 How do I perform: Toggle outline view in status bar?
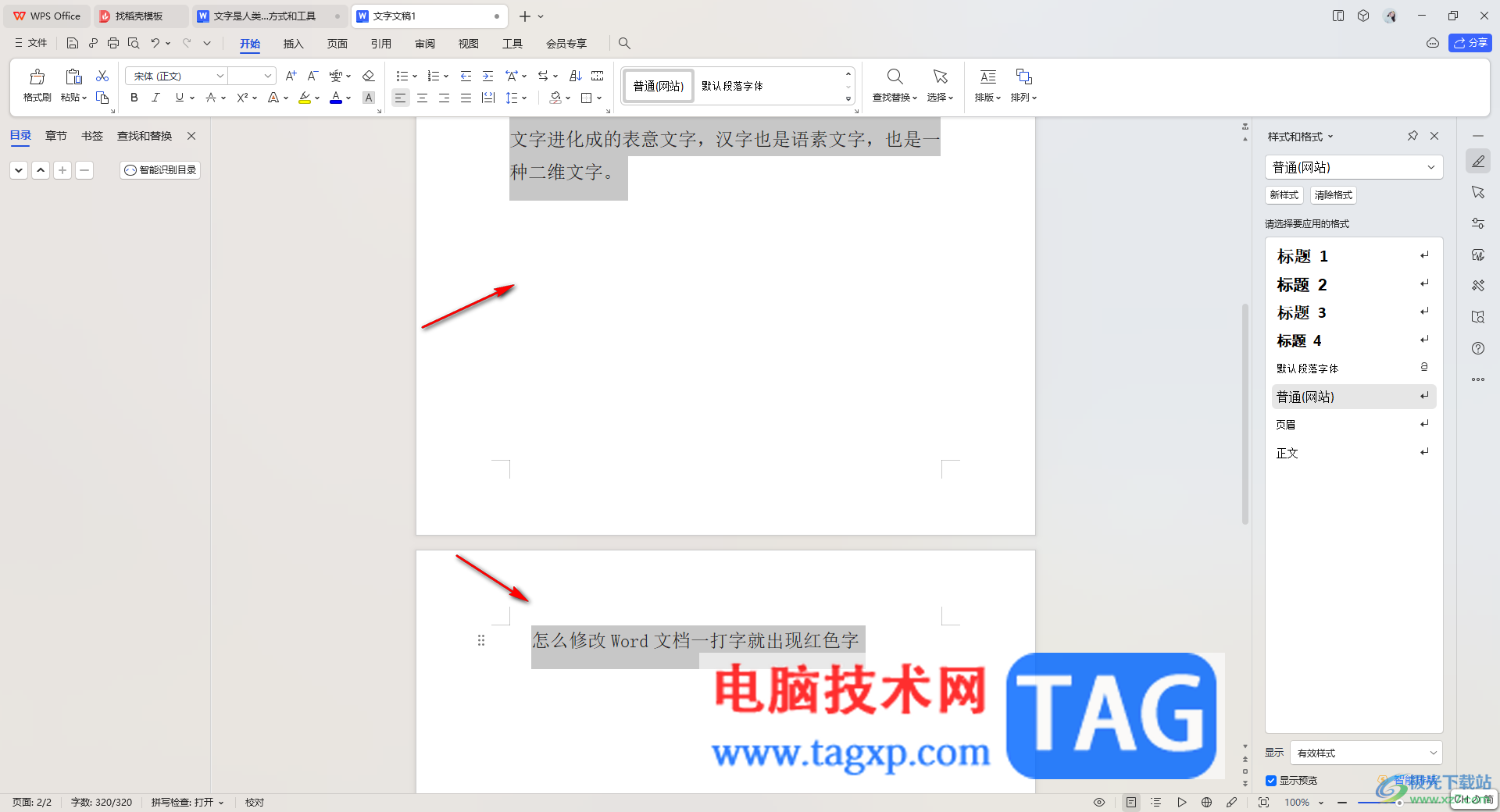coord(1156,802)
